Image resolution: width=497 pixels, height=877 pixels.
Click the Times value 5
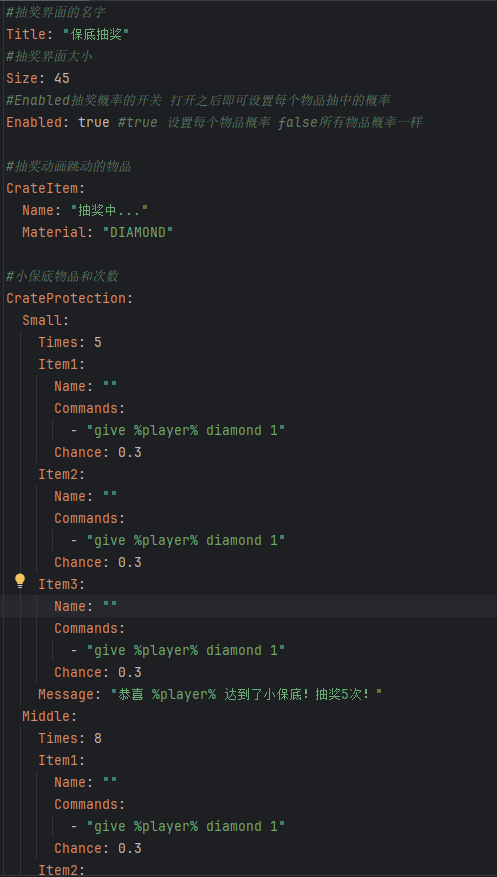[x=98, y=342]
